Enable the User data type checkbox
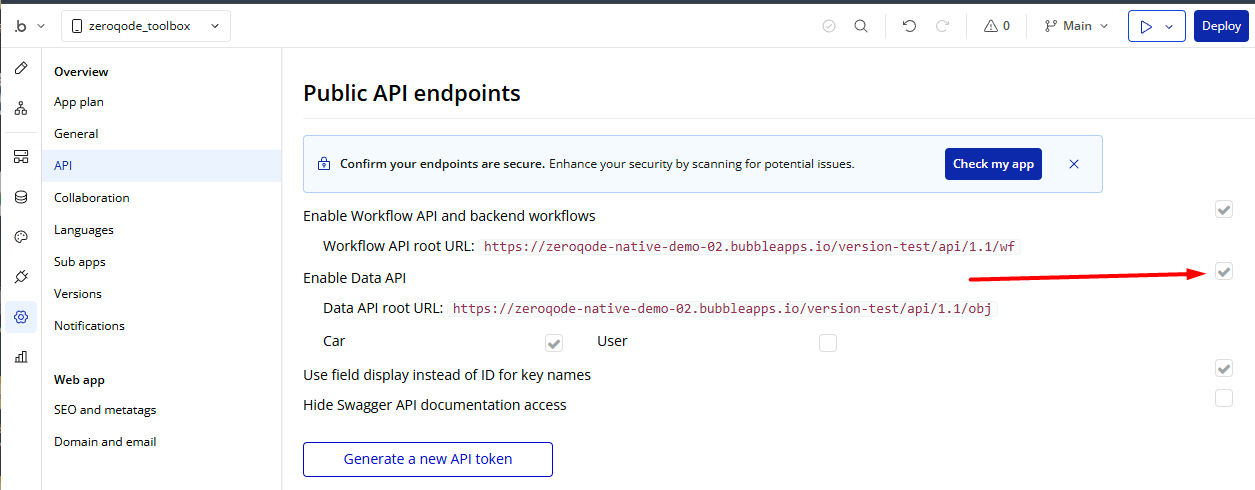 point(827,343)
